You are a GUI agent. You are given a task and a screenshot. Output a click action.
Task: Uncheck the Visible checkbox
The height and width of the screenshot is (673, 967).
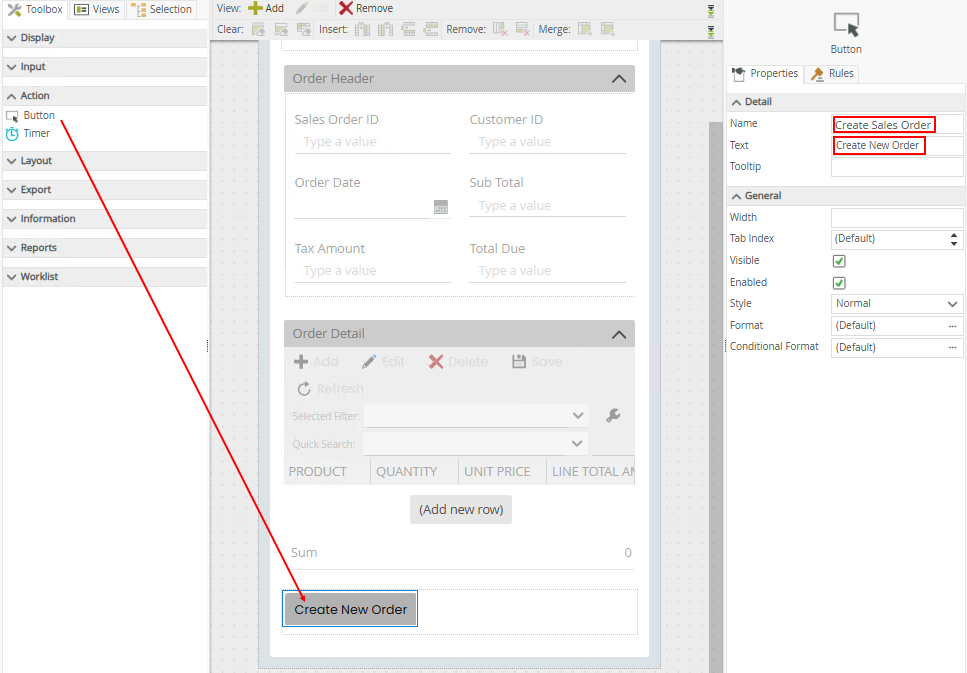(x=840, y=261)
